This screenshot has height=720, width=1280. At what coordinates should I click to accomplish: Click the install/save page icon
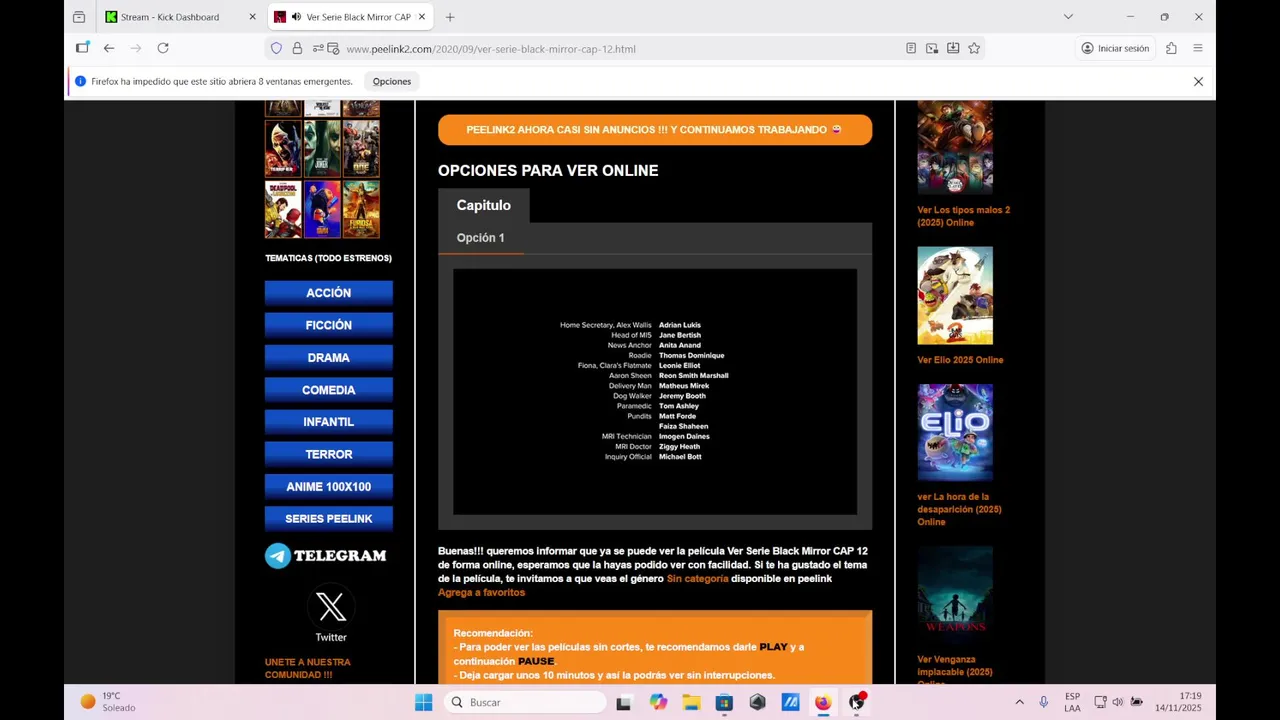click(x=953, y=48)
